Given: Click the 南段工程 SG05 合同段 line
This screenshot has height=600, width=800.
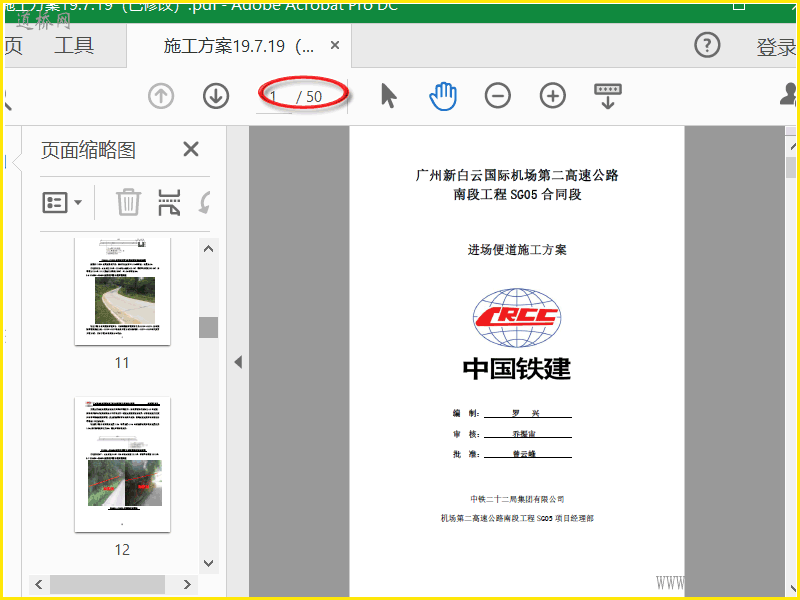Looking at the screenshot, I should point(517,194).
